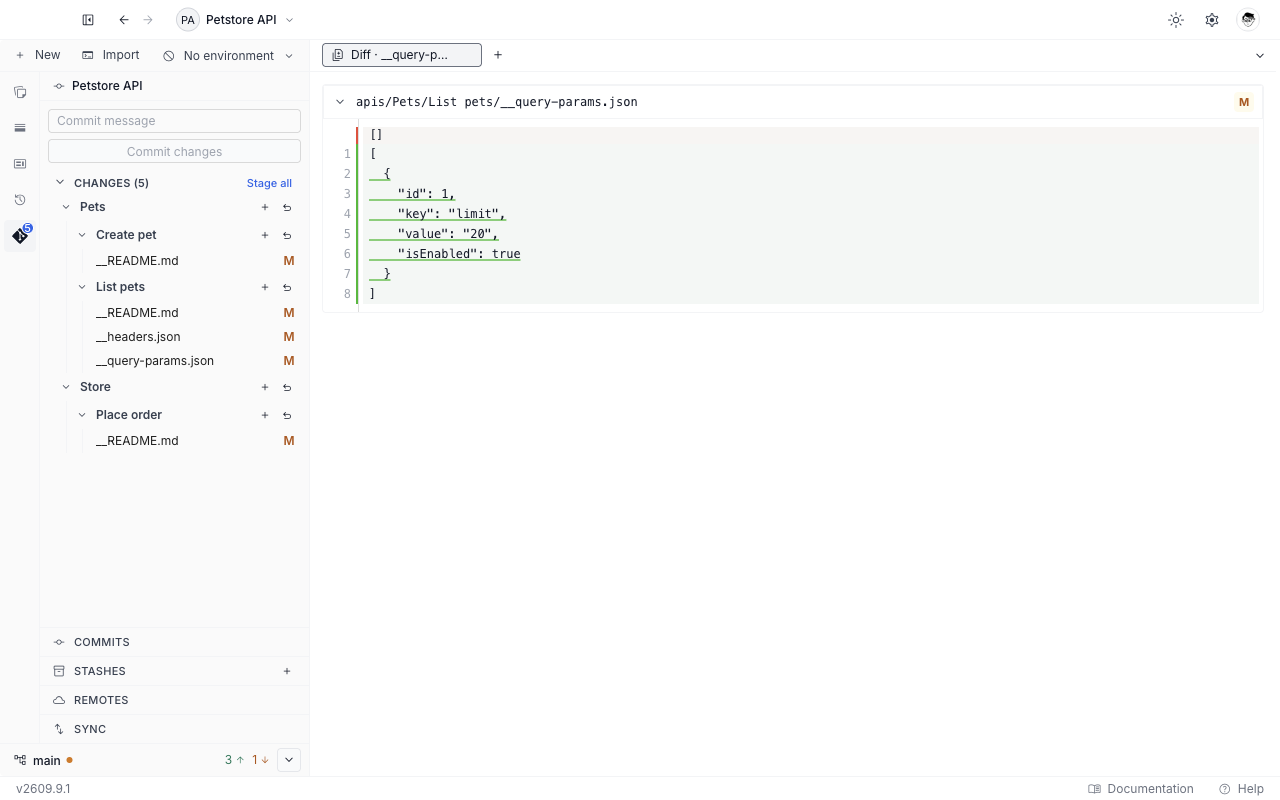1280x800 pixels.
Task: Open the environments sidebar icon
Action: click(x=20, y=128)
